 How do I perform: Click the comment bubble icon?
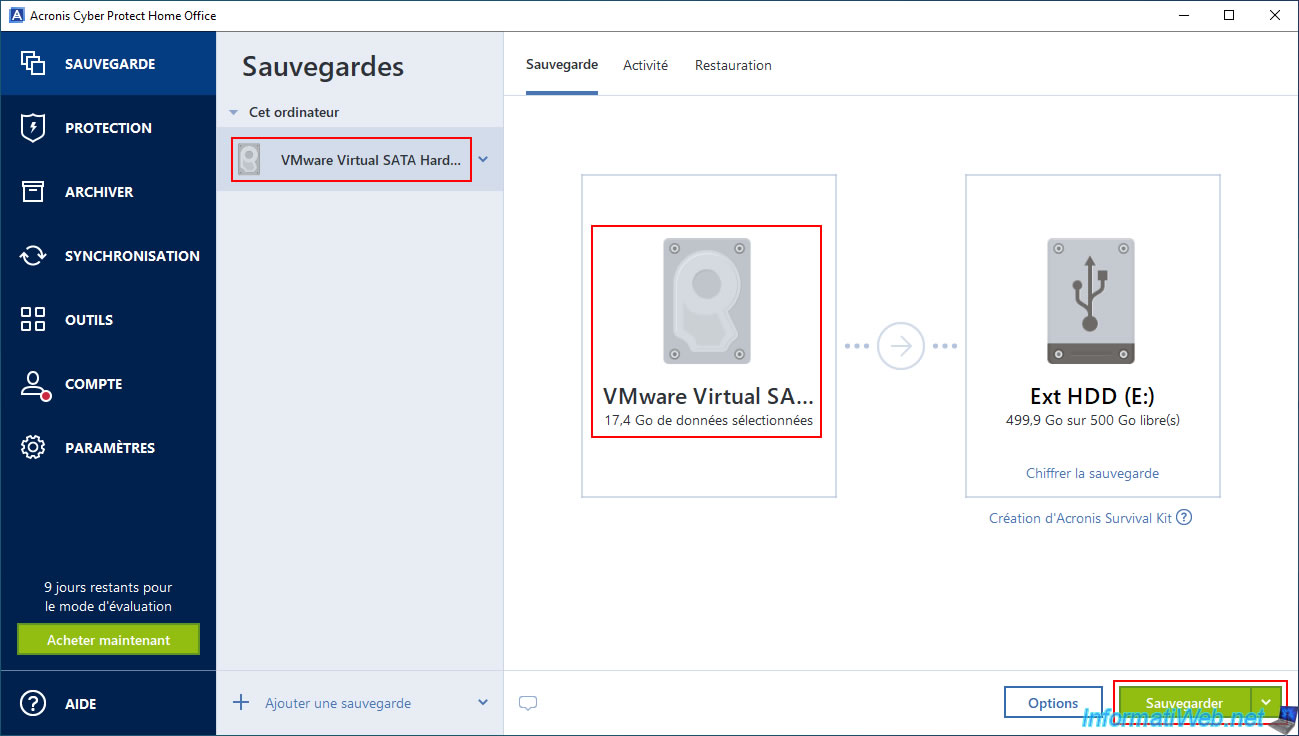click(x=528, y=703)
